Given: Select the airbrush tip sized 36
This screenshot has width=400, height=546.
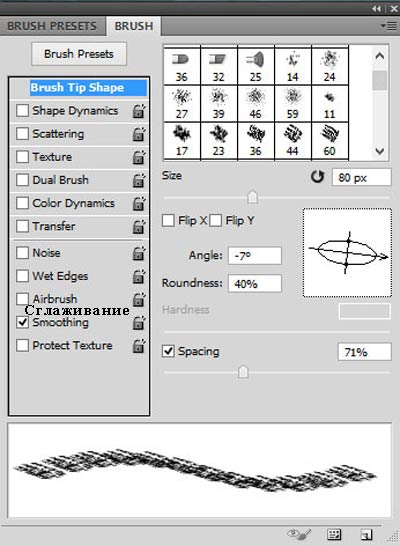Looking at the screenshot, I should click(x=182, y=65).
